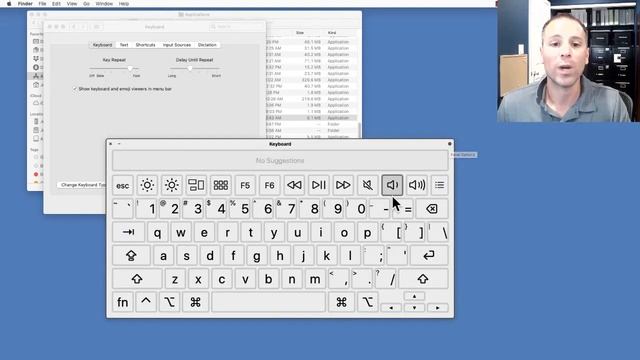Toggle the control caret key

[146, 302]
